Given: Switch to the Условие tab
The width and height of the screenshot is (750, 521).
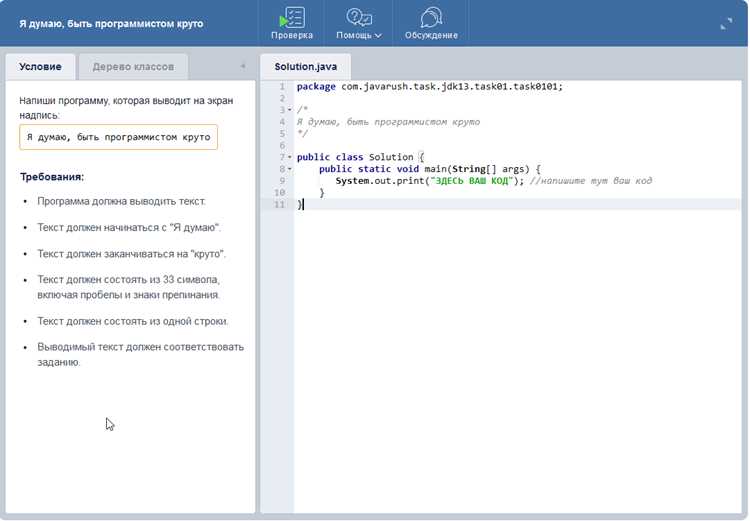Looking at the screenshot, I should click(40, 67).
